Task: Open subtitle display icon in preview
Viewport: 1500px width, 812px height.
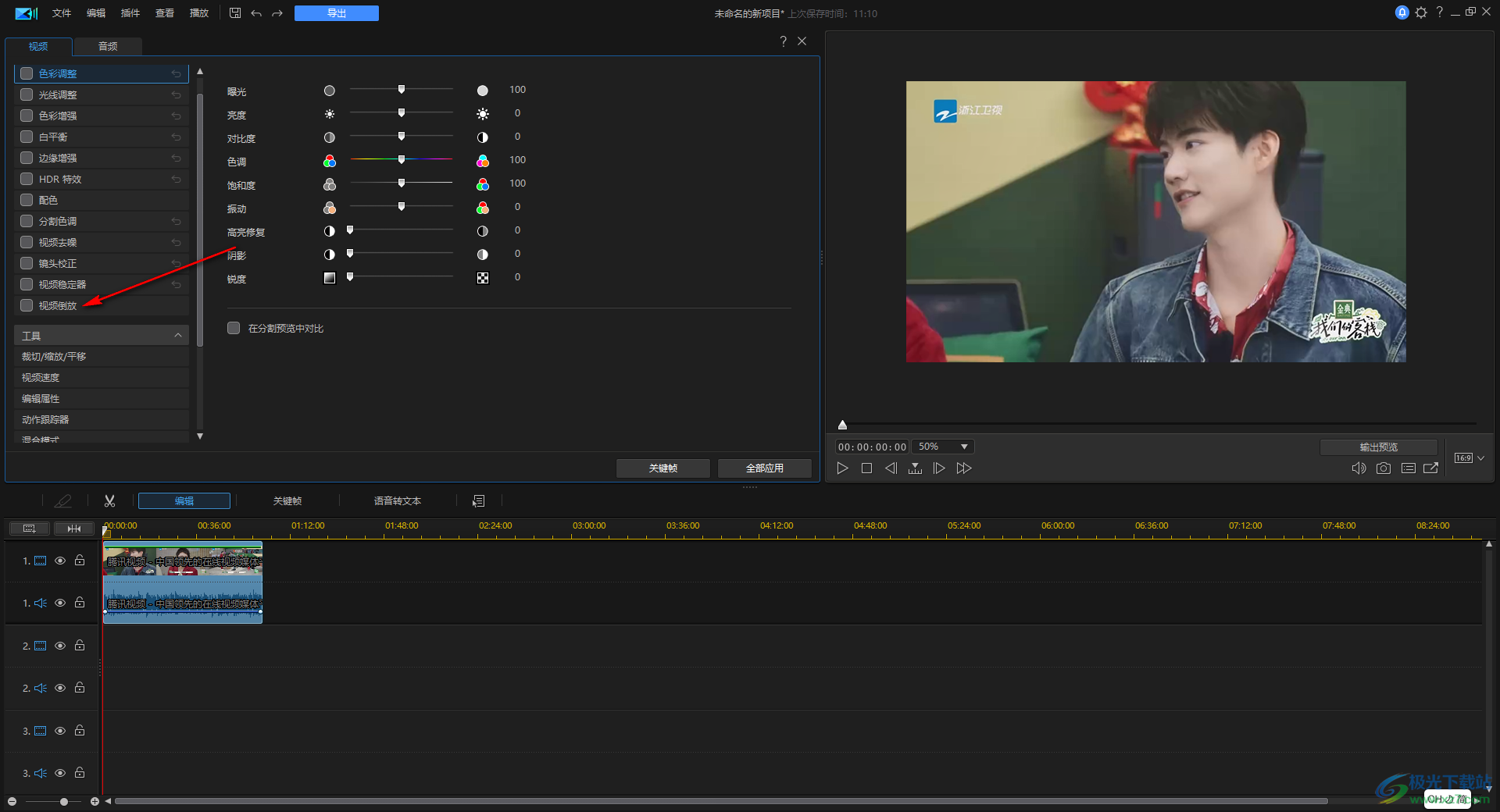Action: tap(1409, 468)
